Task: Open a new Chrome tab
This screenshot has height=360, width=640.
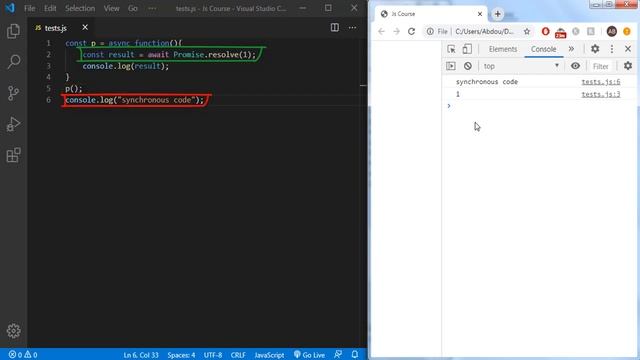Action: pyautogui.click(x=498, y=14)
